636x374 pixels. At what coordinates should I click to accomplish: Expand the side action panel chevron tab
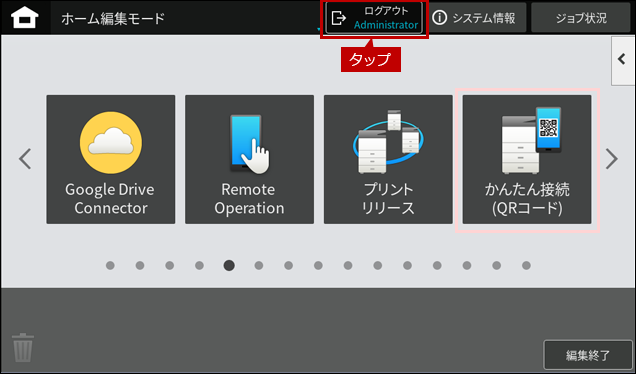(623, 60)
